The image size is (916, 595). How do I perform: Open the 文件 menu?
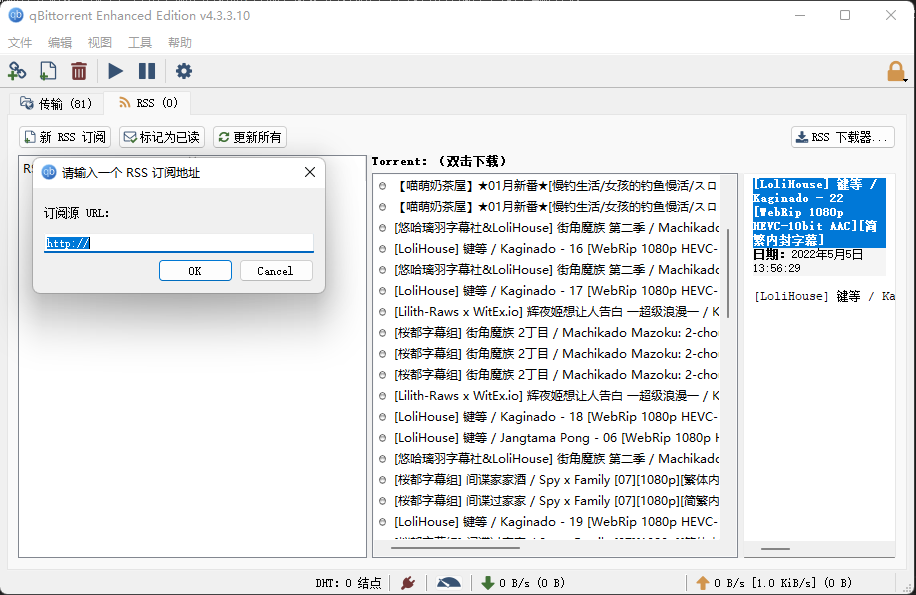coord(20,43)
